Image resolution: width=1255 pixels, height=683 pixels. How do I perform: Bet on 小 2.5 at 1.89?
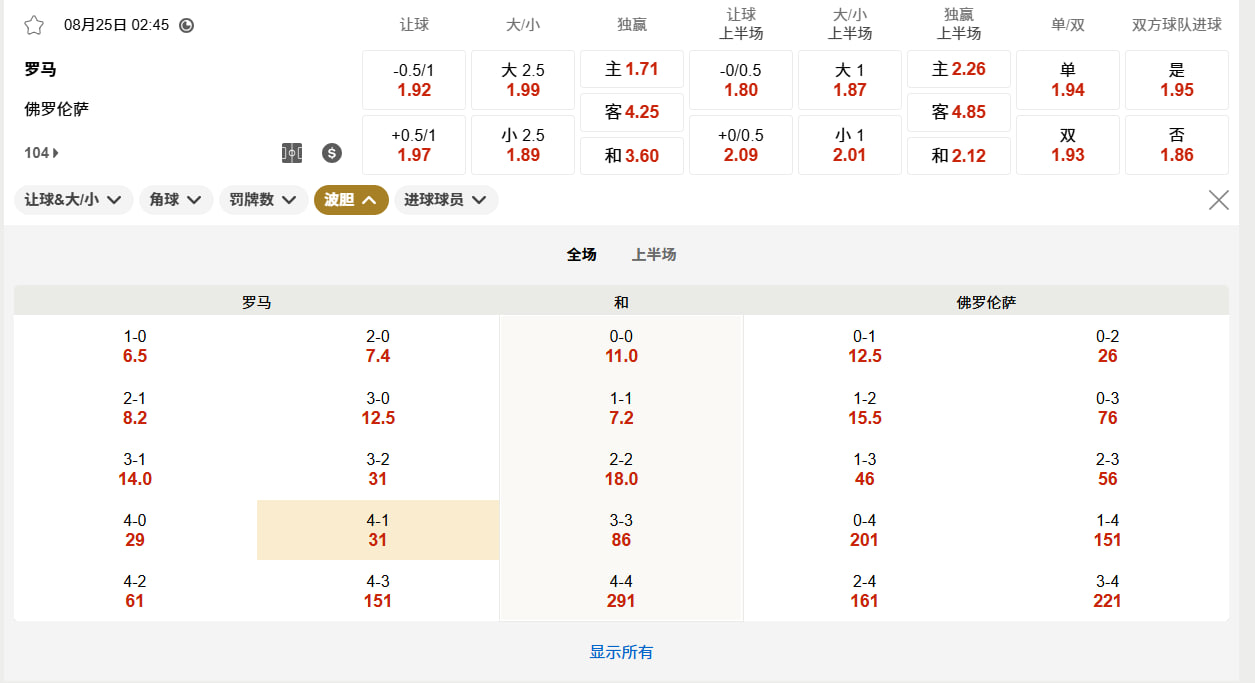point(523,145)
